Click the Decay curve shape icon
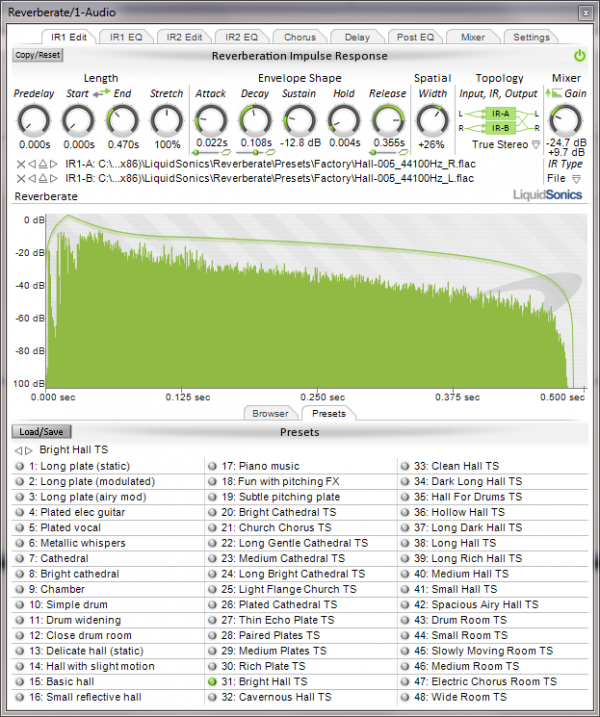The width and height of the screenshot is (600, 717). coord(271,152)
